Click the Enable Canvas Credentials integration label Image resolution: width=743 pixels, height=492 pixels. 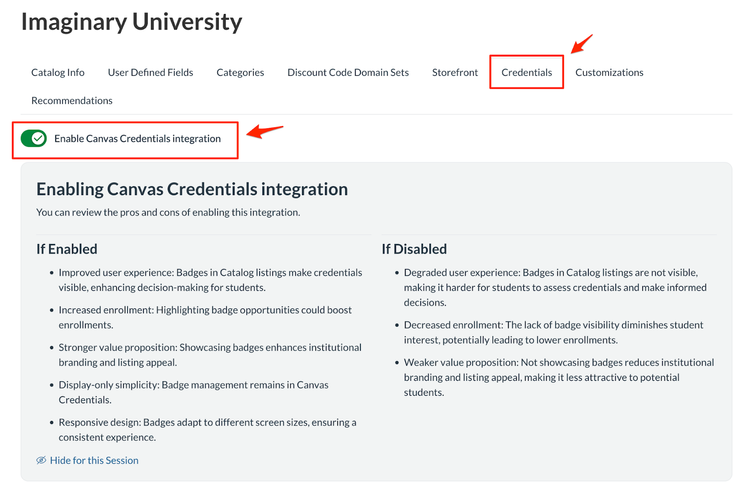point(137,138)
